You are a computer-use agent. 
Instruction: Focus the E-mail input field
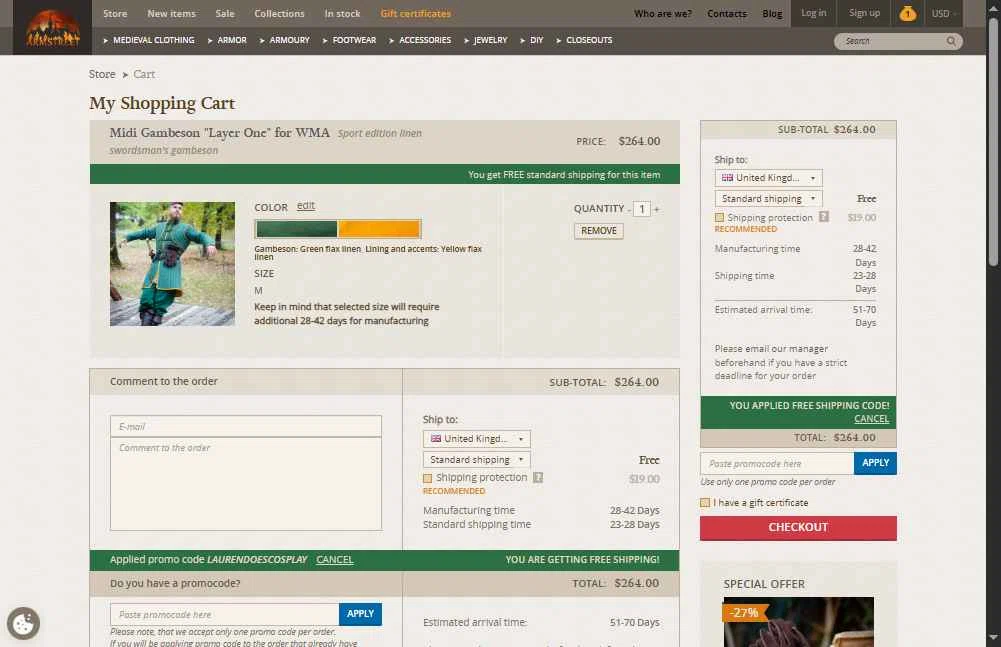pyautogui.click(x=246, y=427)
